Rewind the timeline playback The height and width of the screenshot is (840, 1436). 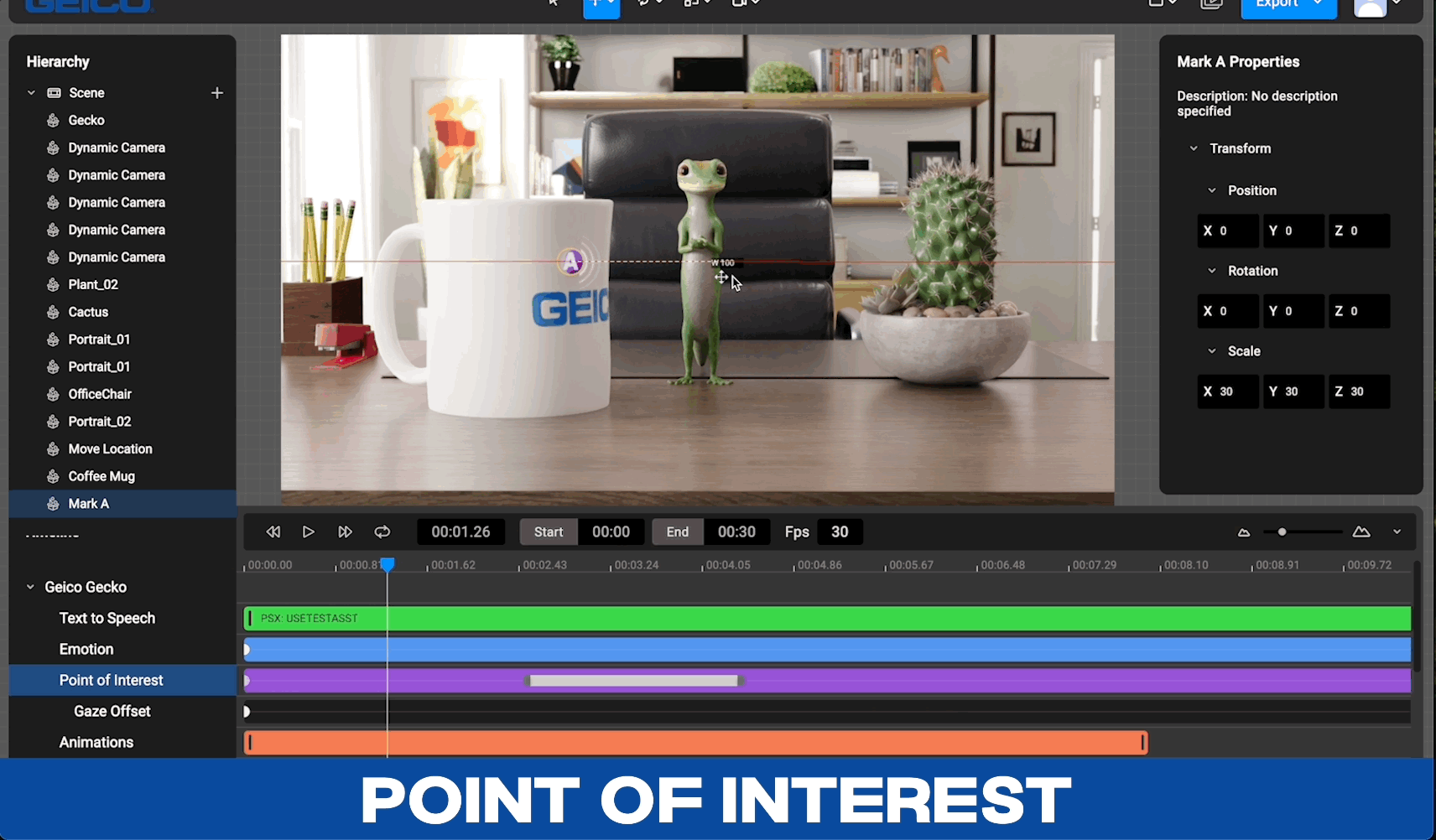coord(273,532)
